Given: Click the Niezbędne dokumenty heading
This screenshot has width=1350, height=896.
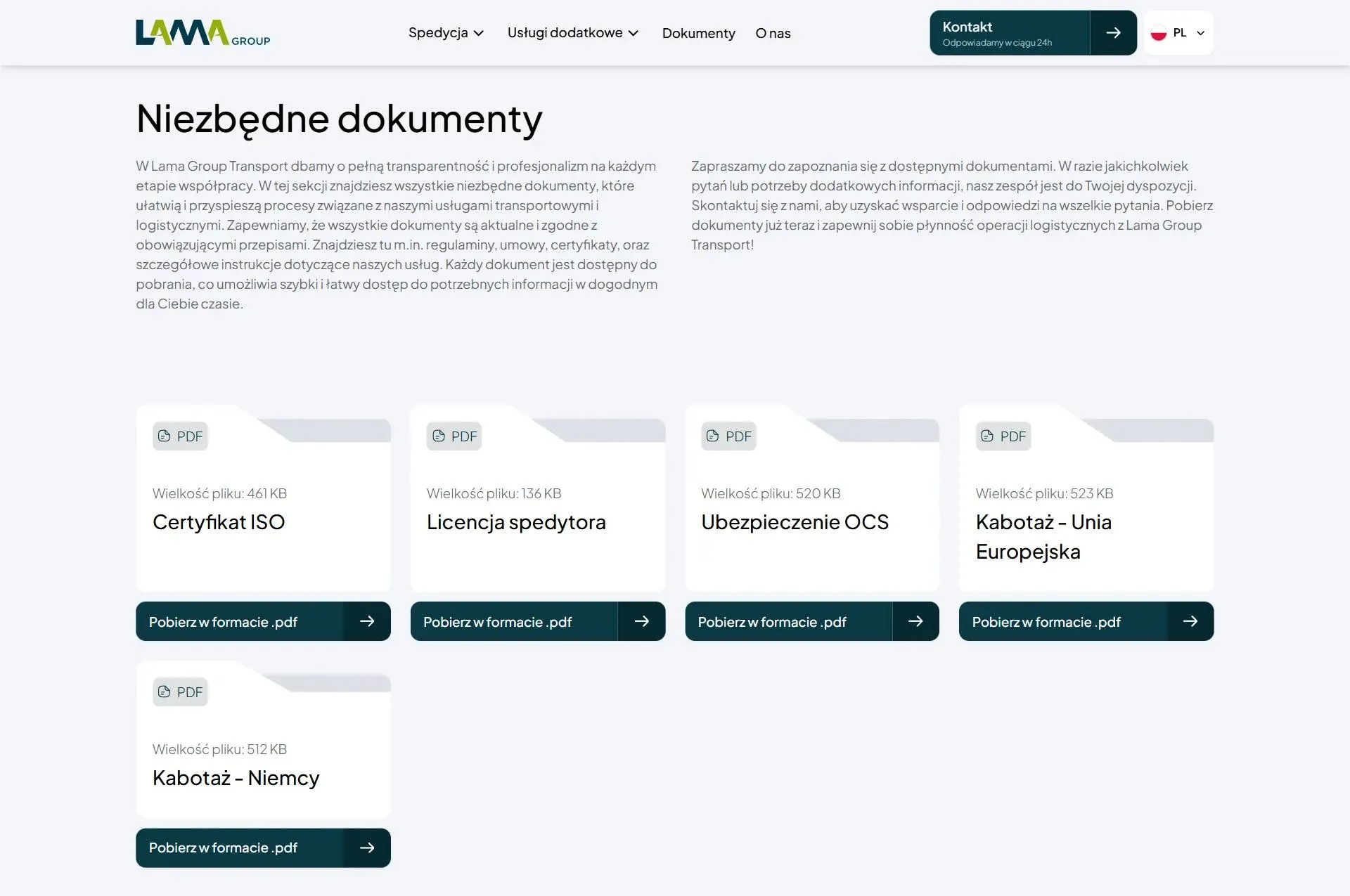Looking at the screenshot, I should [x=339, y=119].
